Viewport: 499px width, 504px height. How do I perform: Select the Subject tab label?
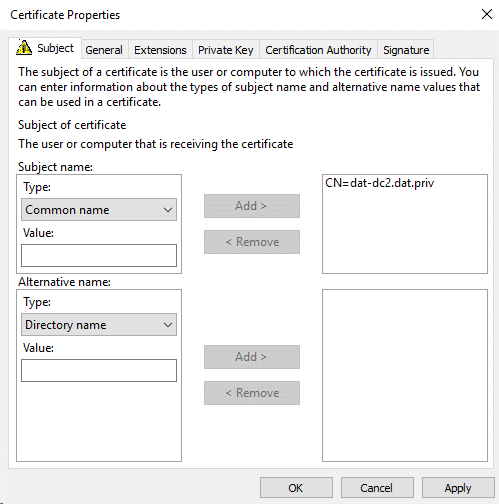(x=55, y=48)
